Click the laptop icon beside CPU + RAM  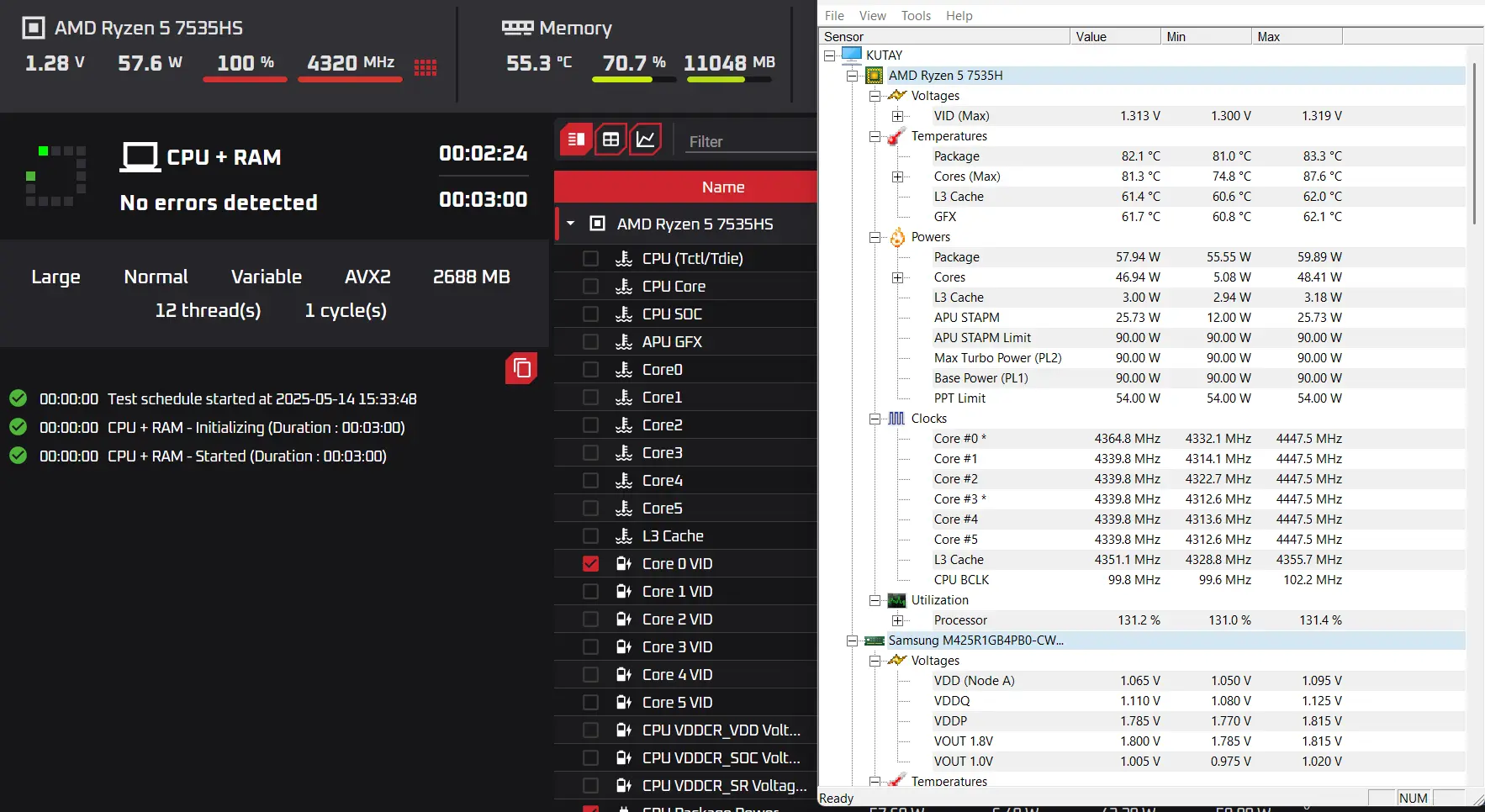click(140, 157)
